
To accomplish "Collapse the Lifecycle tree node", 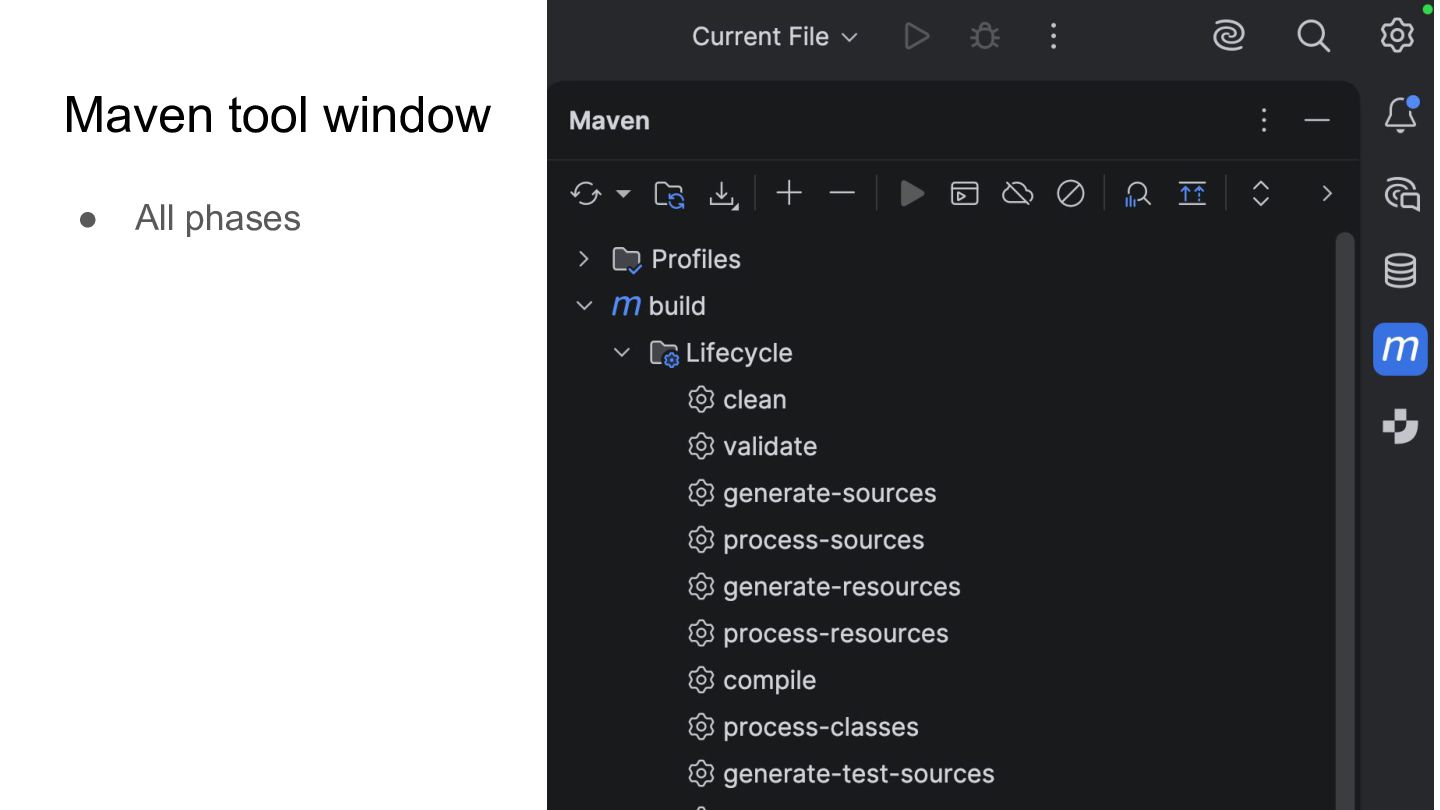I will (x=622, y=353).
